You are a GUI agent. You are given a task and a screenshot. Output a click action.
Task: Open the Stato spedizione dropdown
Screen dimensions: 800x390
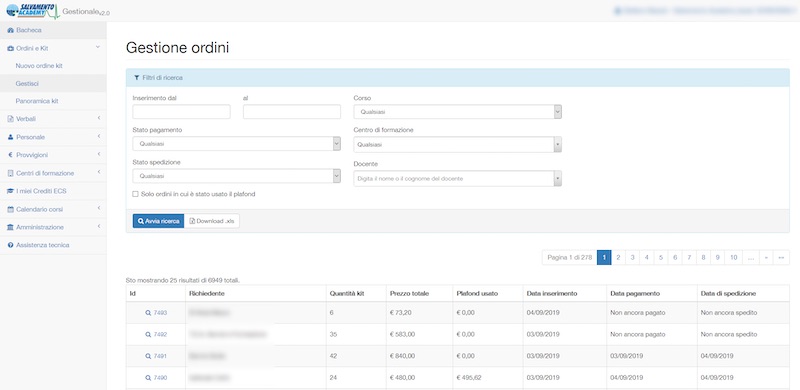click(236, 176)
